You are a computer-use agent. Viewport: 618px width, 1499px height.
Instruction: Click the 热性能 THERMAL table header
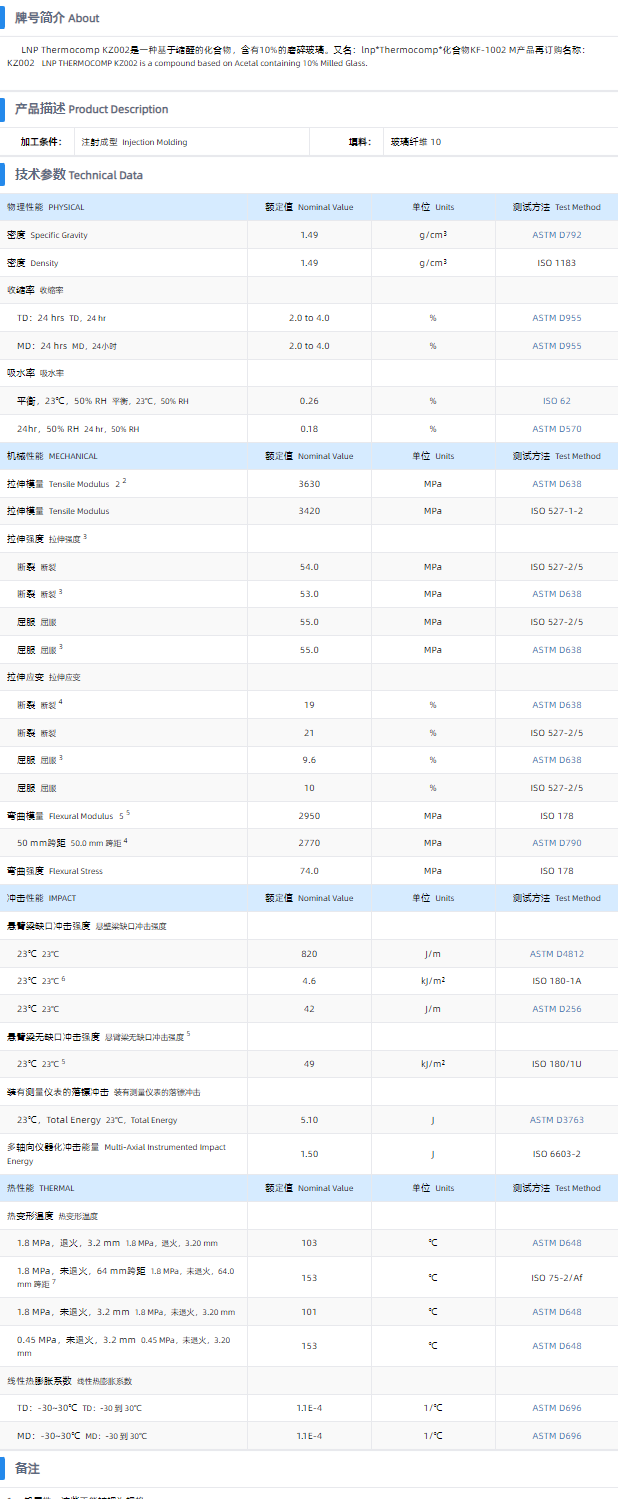click(40, 1188)
